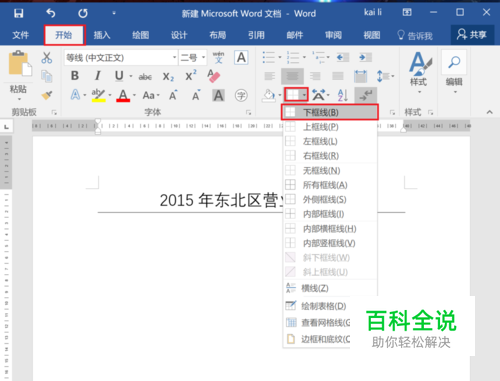Image resolution: width=500 pixels, height=381 pixels.
Task: Open the font size dropdown 二号
Action: pos(193,58)
